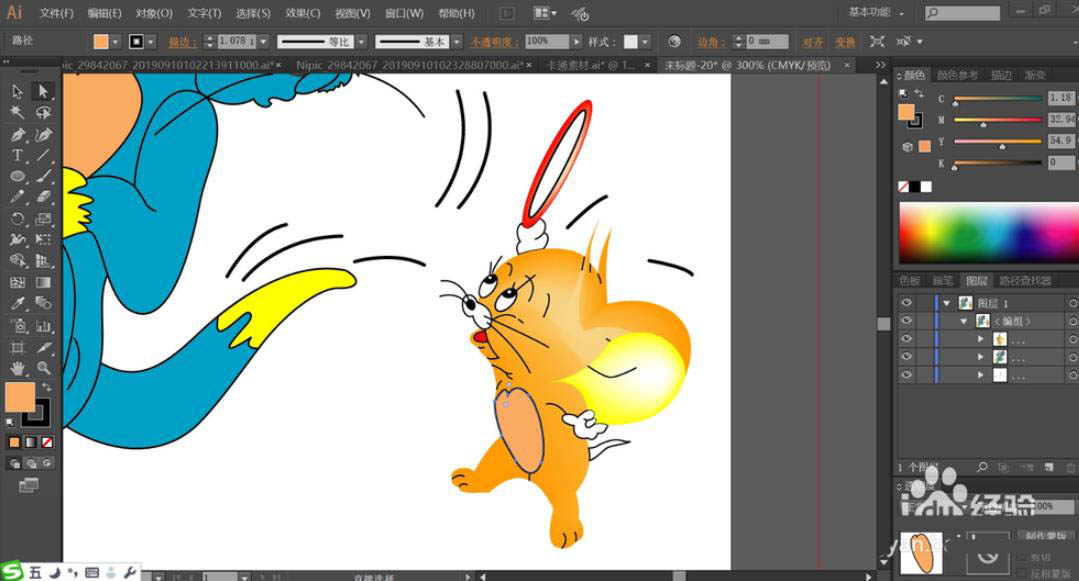
Task: Collapse the <编组> group
Action: [x=963, y=321]
